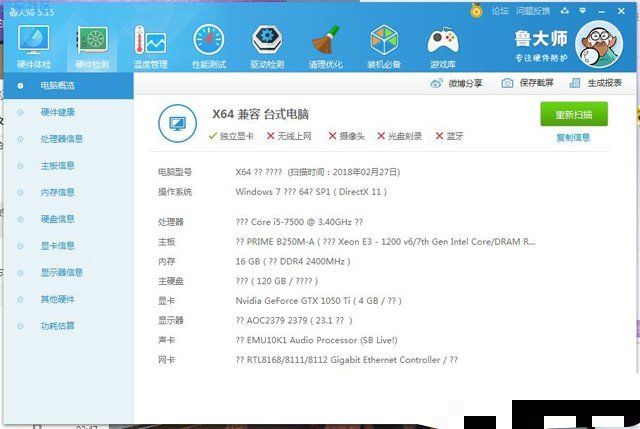Select 内存信息 in the sidebar
Viewport: 640px width, 429px height.
[x=68, y=192]
